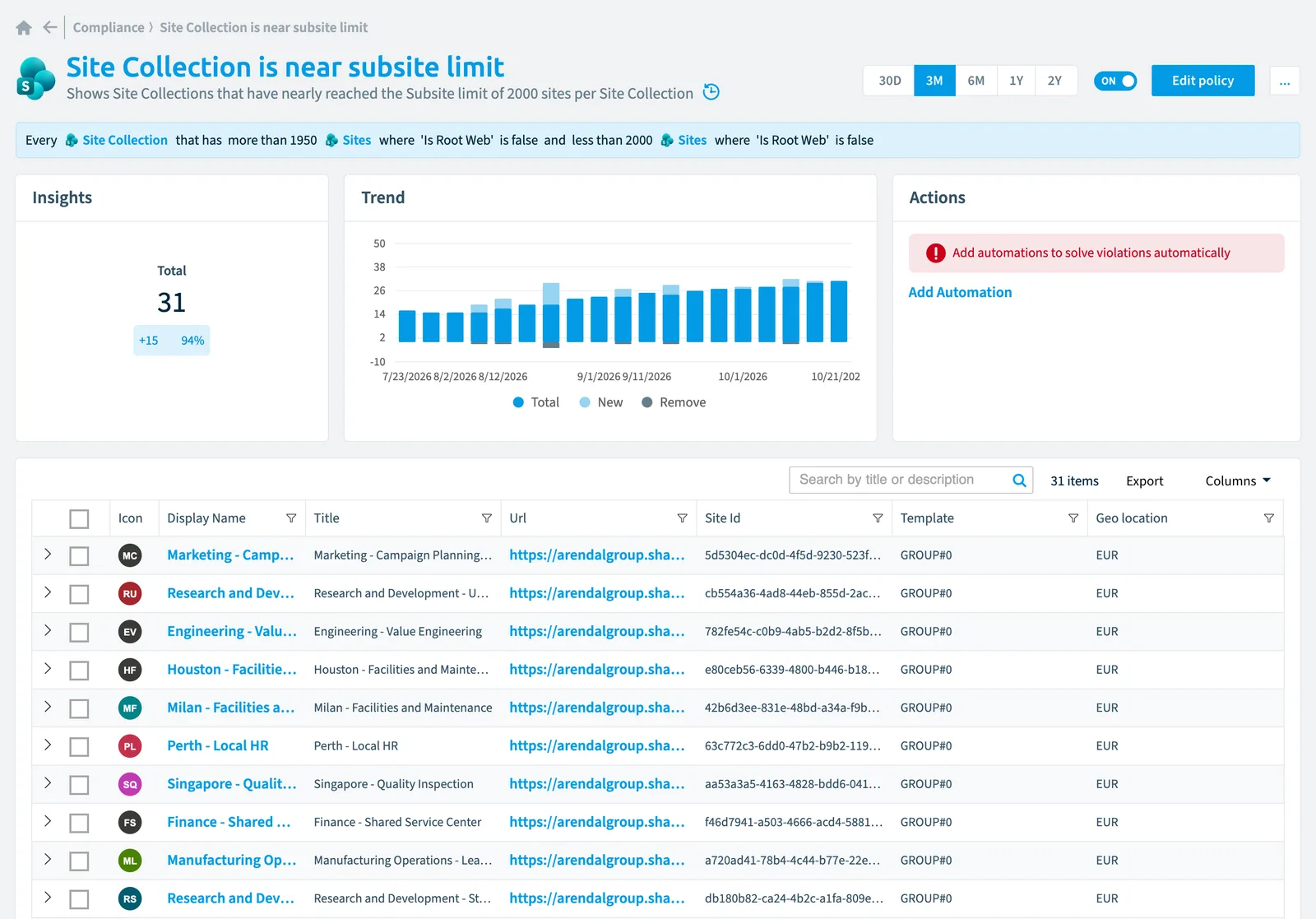Check the Finance - Shared row checkbox
Image resolution: width=1316 pixels, height=919 pixels.
[x=79, y=823]
